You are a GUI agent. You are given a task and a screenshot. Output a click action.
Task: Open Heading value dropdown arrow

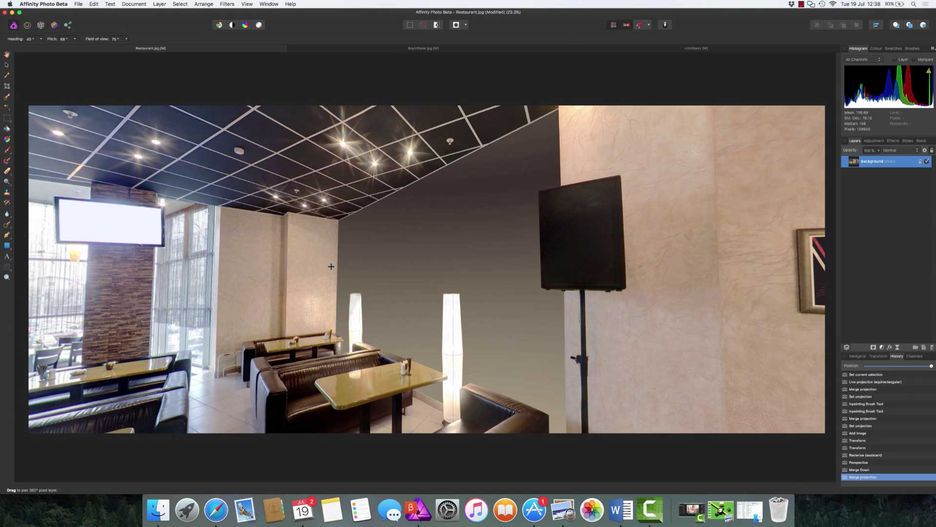(x=41, y=39)
